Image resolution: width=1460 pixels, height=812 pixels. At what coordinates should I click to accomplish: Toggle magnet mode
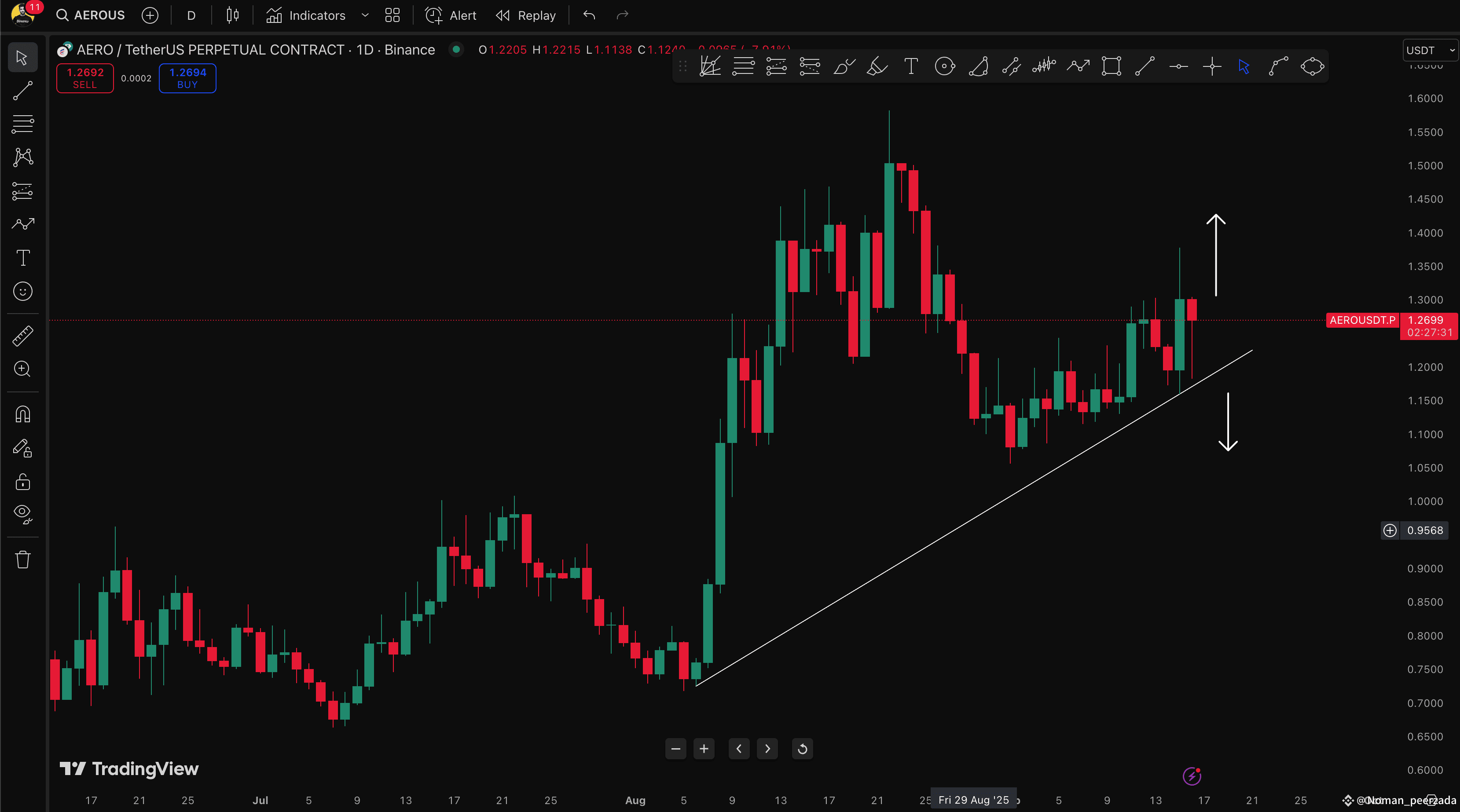23,414
